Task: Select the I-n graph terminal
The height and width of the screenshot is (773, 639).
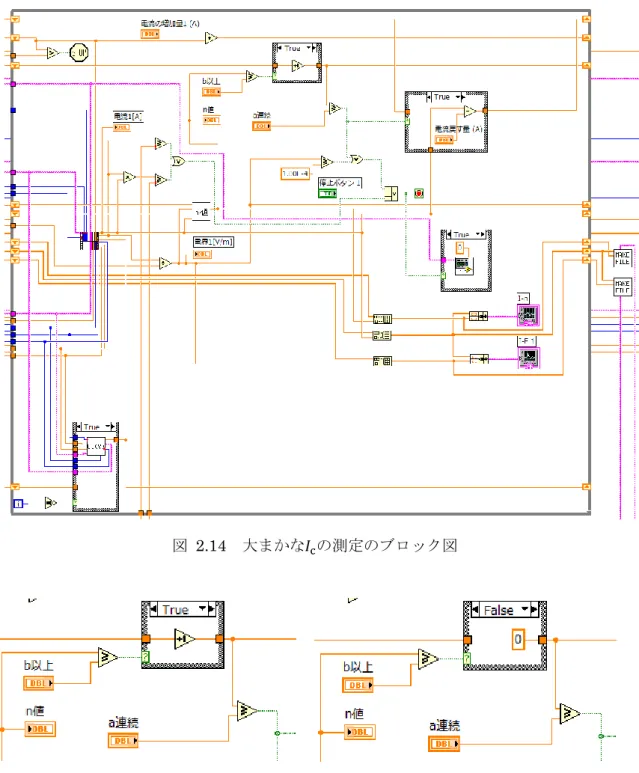Action: [x=528, y=316]
